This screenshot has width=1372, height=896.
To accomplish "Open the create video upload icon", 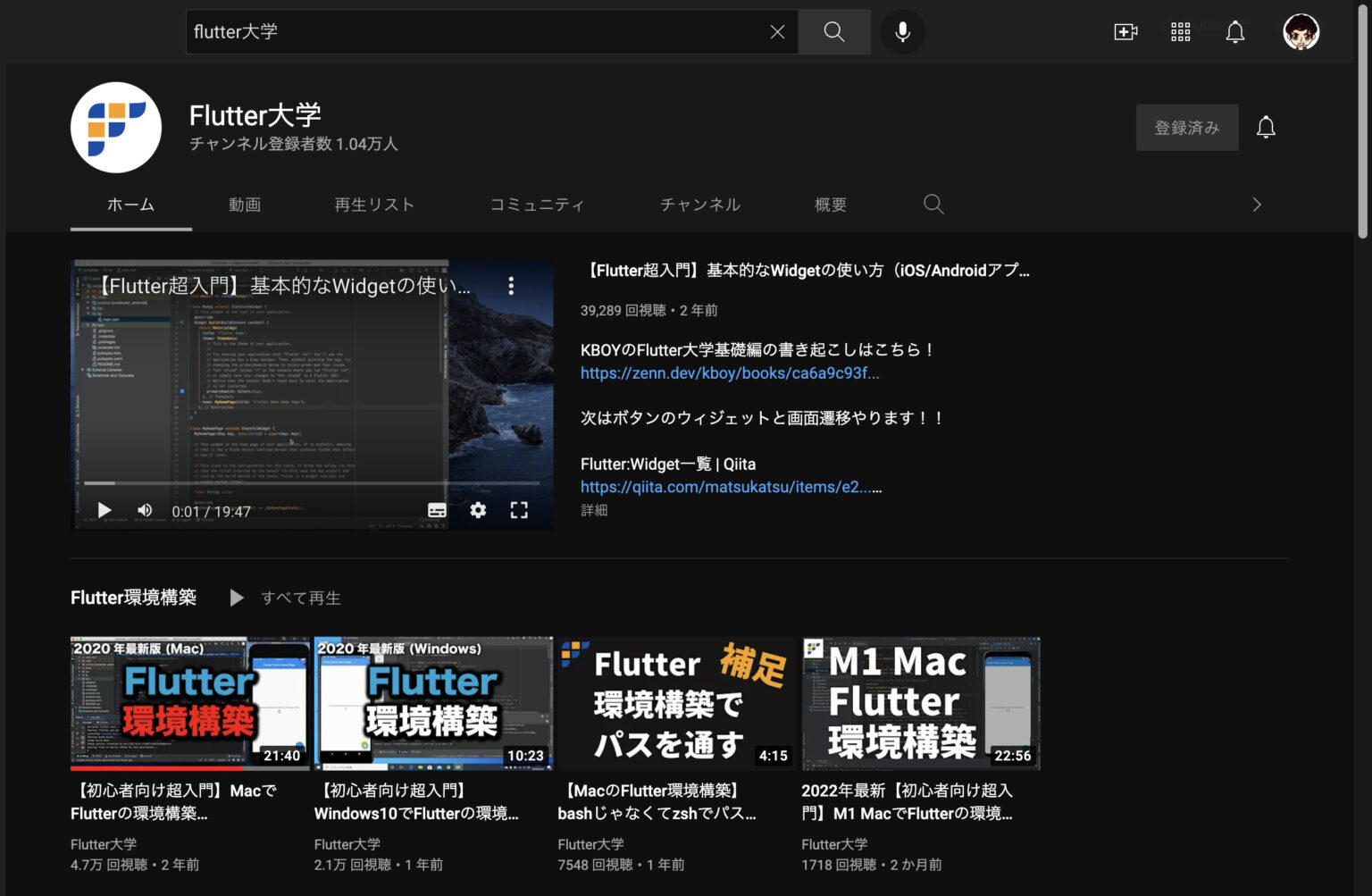I will (x=1125, y=31).
